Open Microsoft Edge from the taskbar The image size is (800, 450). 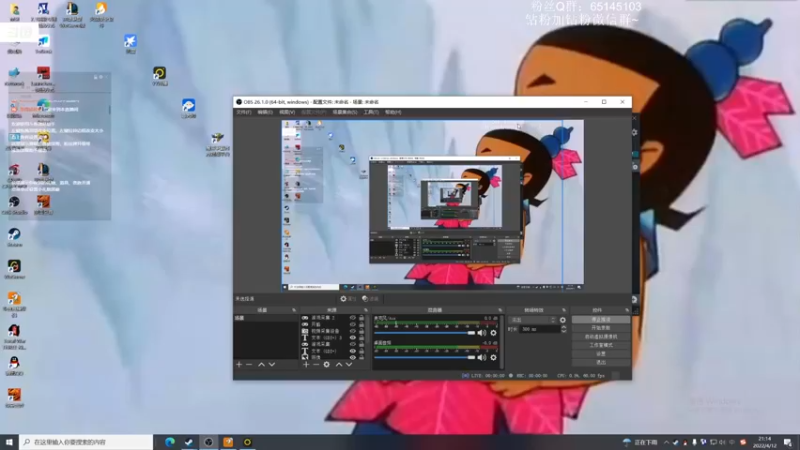(x=169, y=442)
